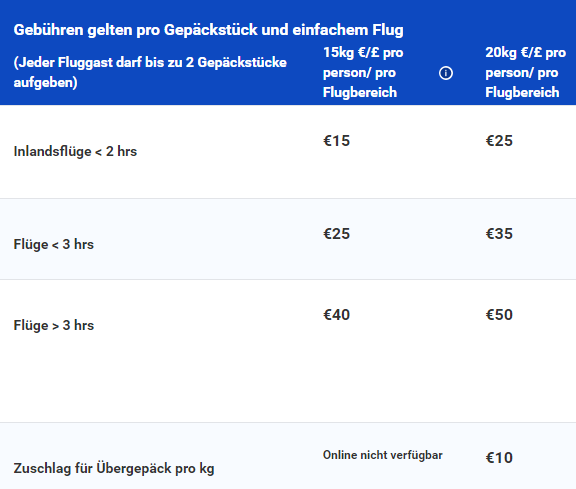This screenshot has height=489, width=576.
Task: Click the €50 price for Flüge > 3 hrs
Action: tap(499, 315)
